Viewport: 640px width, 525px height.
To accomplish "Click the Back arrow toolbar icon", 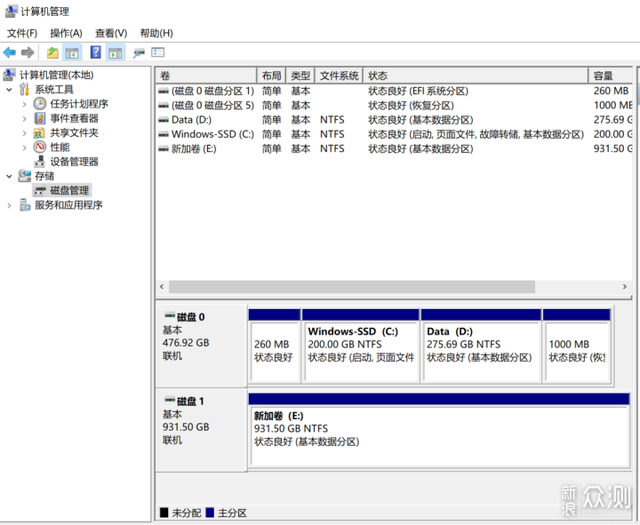I will (9, 52).
